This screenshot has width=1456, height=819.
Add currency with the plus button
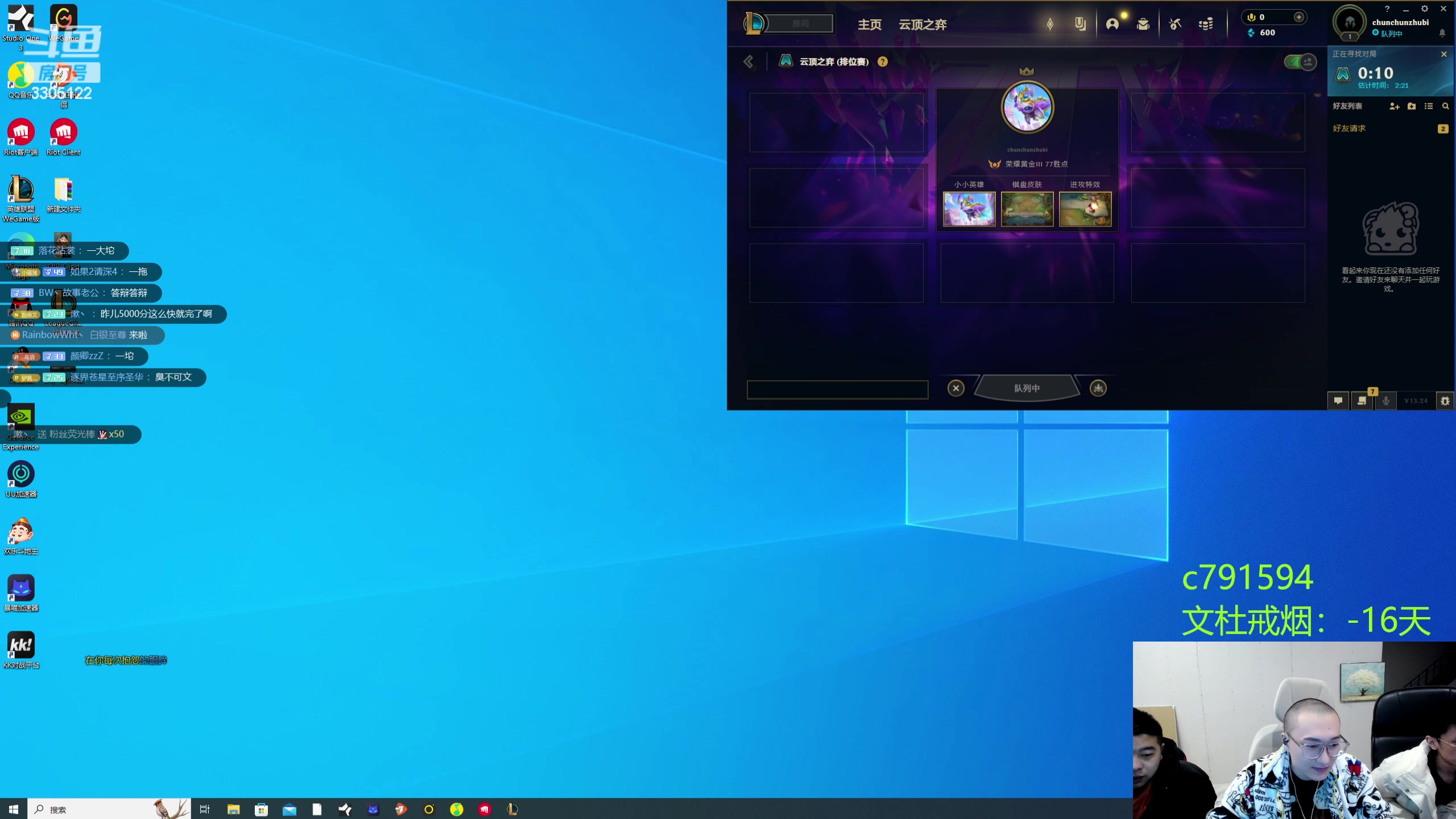1299,17
